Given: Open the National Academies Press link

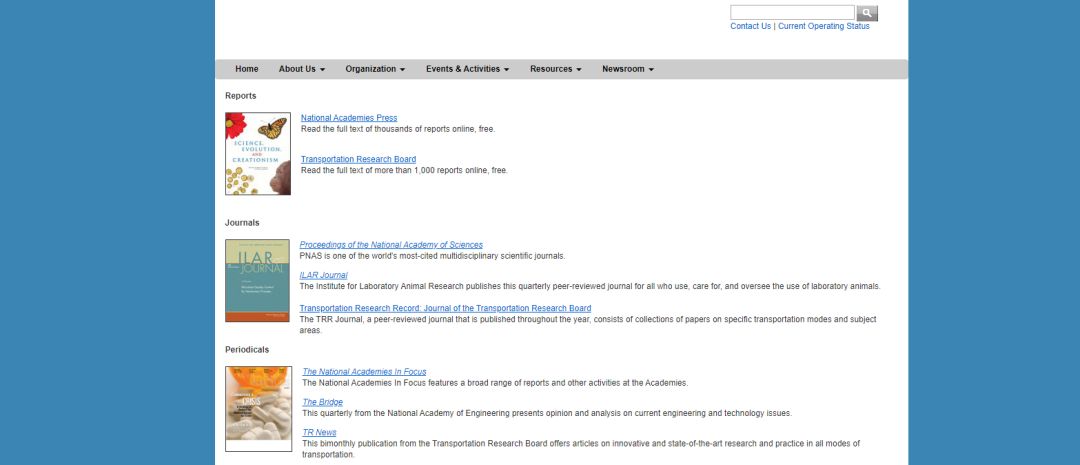Looking at the screenshot, I should (349, 118).
